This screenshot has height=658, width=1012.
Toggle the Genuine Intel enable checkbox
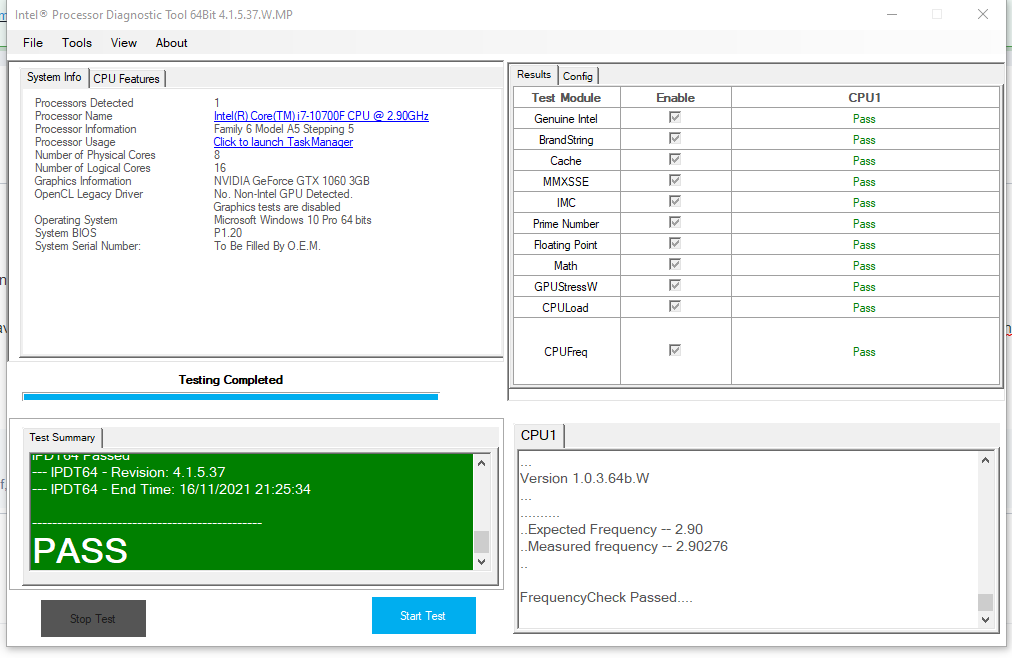pyautogui.click(x=675, y=117)
